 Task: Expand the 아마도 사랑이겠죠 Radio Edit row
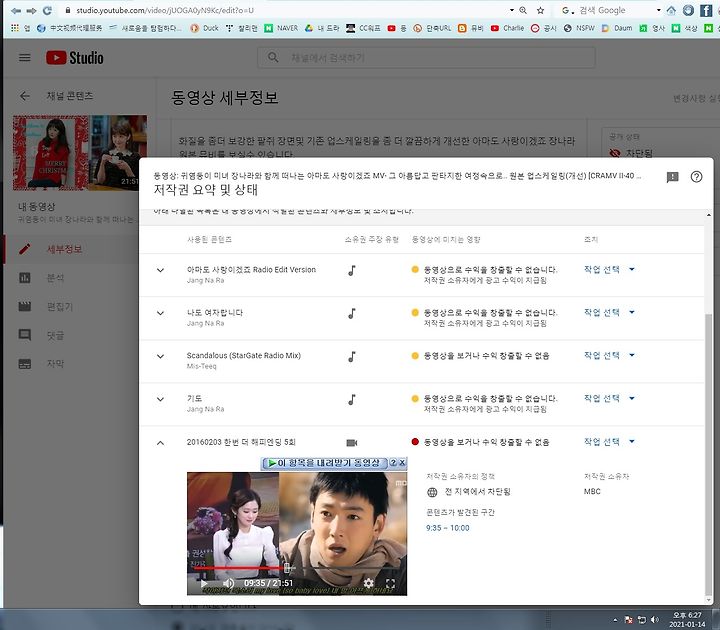(x=160, y=270)
